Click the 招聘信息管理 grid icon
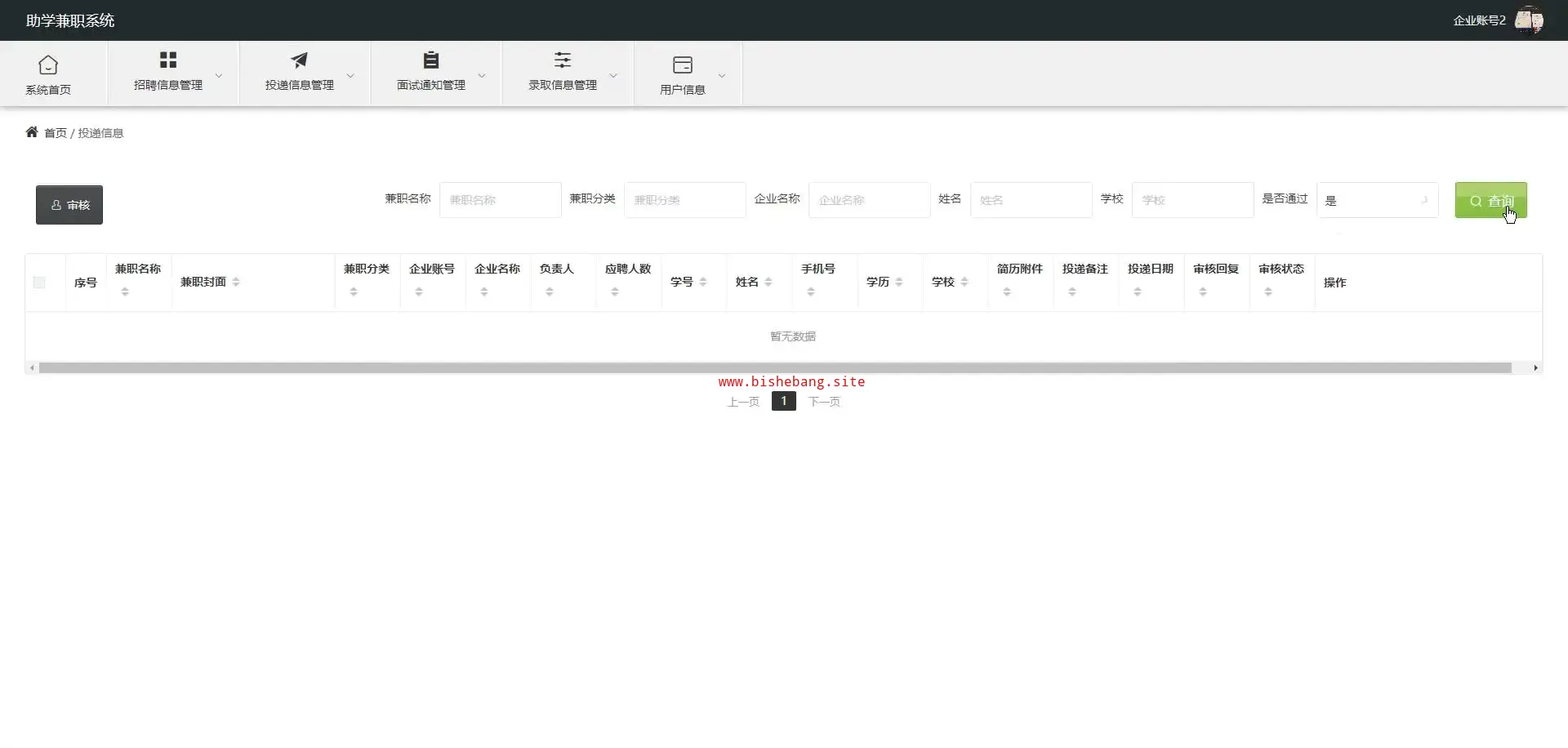This screenshot has height=748, width=1568. [168, 60]
